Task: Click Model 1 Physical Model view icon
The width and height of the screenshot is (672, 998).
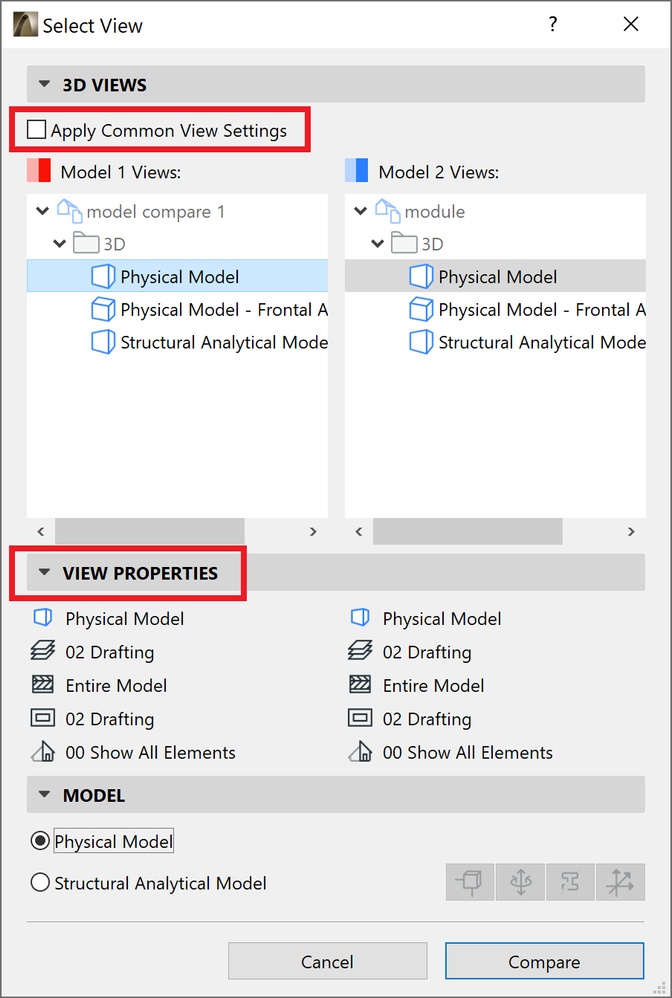Action: (x=103, y=277)
